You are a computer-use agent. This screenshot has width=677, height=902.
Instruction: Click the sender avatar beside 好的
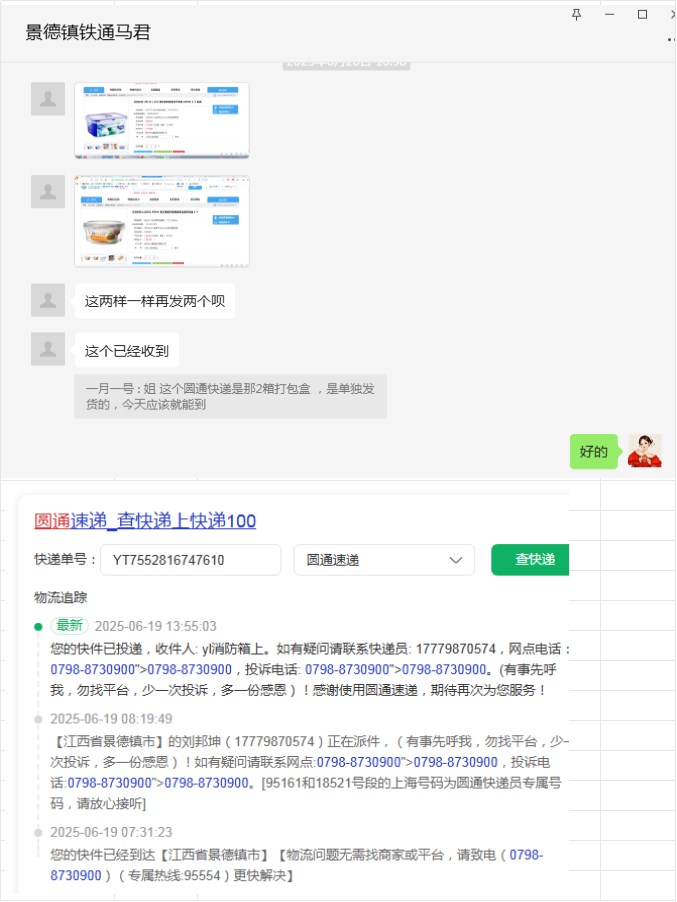[645, 451]
